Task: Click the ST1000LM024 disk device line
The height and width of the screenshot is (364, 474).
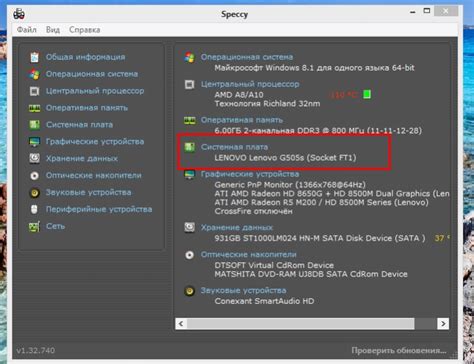Action: tap(320, 238)
